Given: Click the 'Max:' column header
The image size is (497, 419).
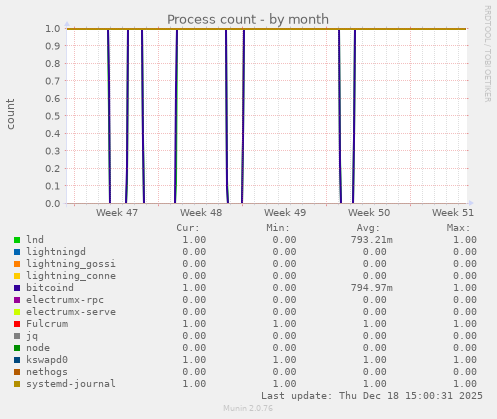Looking at the screenshot, I should [x=458, y=228].
